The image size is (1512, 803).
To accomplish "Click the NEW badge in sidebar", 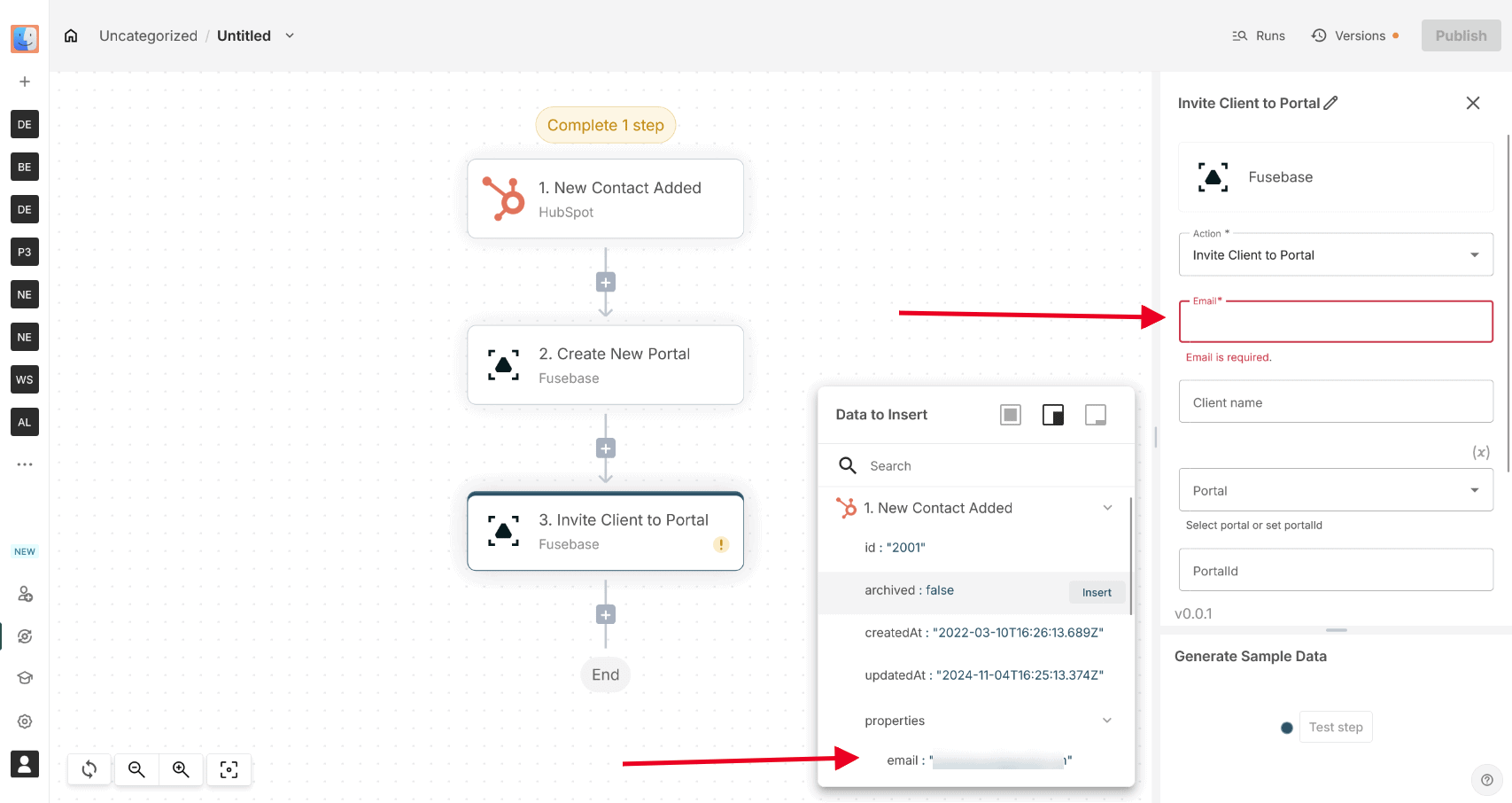I will (x=25, y=551).
